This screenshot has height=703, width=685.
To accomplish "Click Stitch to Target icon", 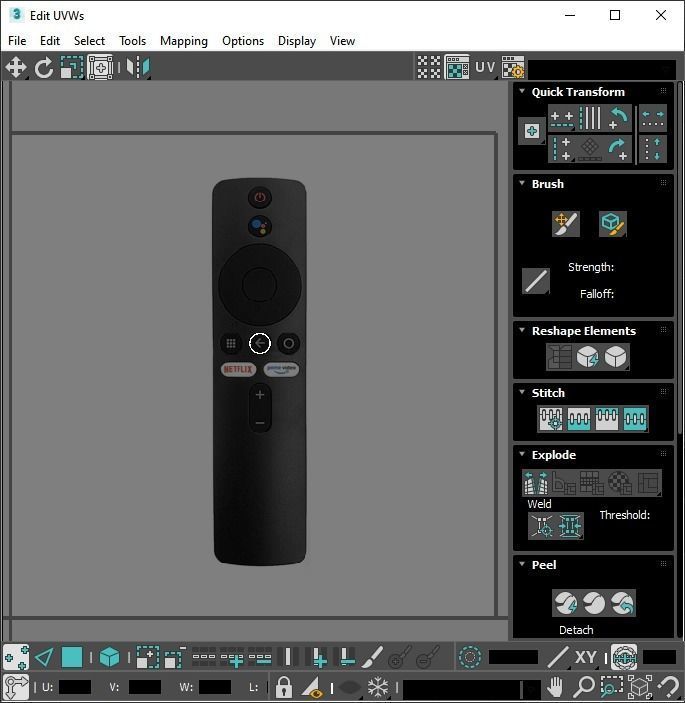I will tap(551, 419).
